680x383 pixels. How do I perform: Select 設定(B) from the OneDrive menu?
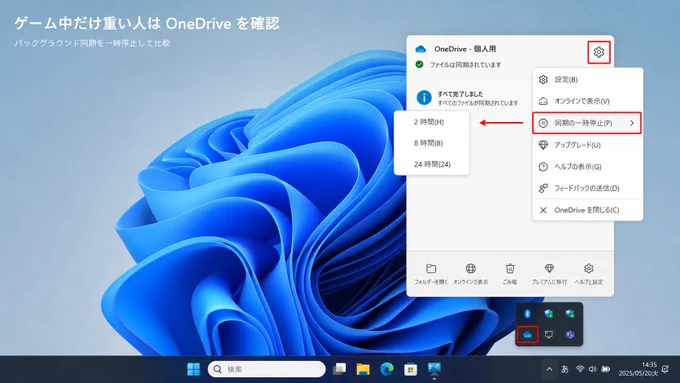[x=588, y=79]
